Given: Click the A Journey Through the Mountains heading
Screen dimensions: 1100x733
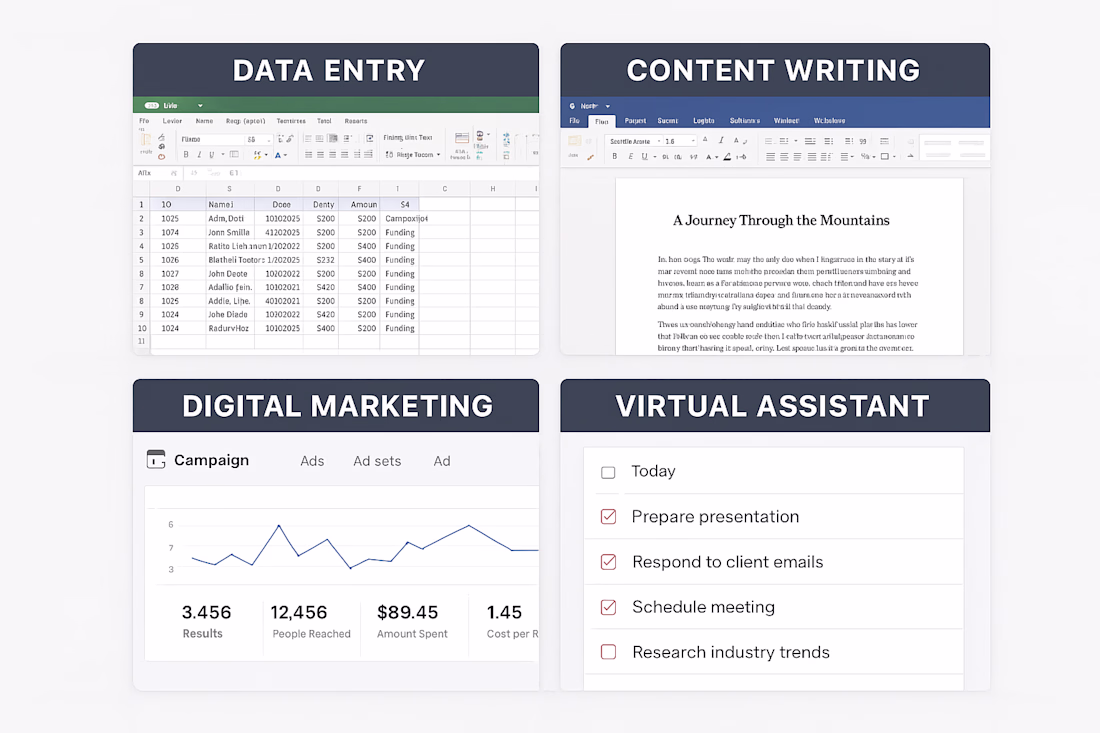Looking at the screenshot, I should [x=781, y=220].
